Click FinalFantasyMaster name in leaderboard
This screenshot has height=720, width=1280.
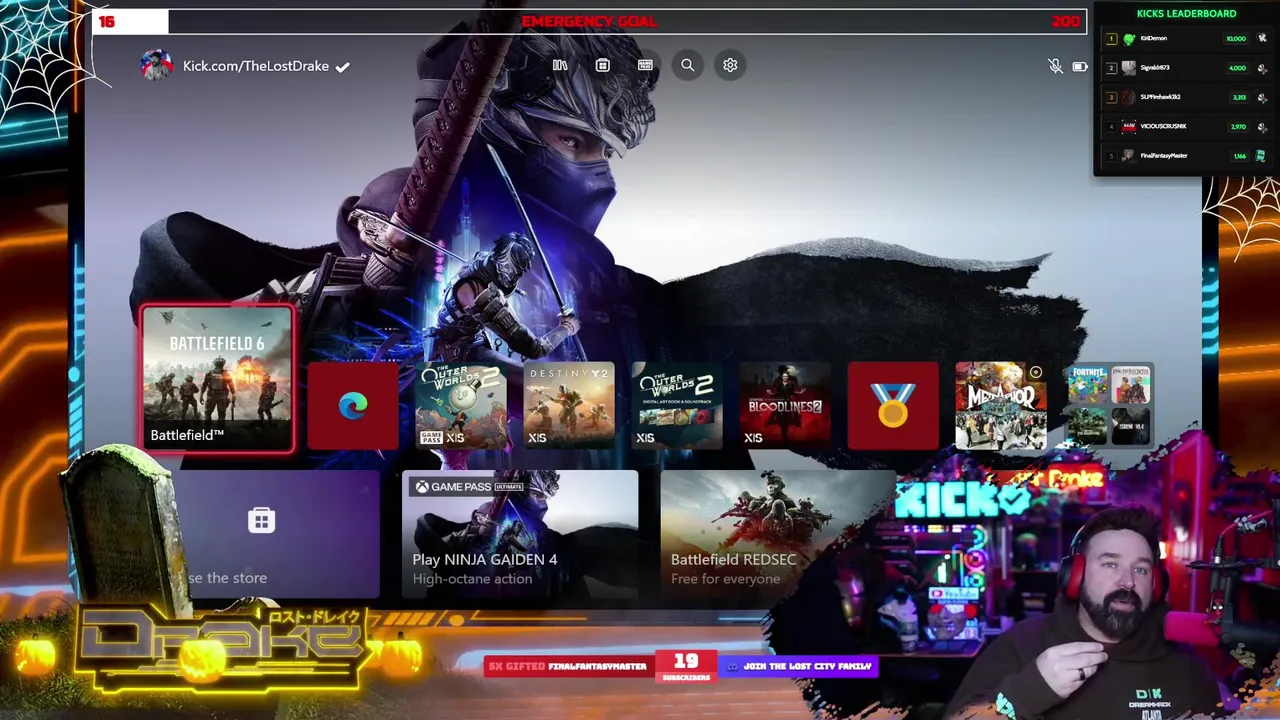1164,156
